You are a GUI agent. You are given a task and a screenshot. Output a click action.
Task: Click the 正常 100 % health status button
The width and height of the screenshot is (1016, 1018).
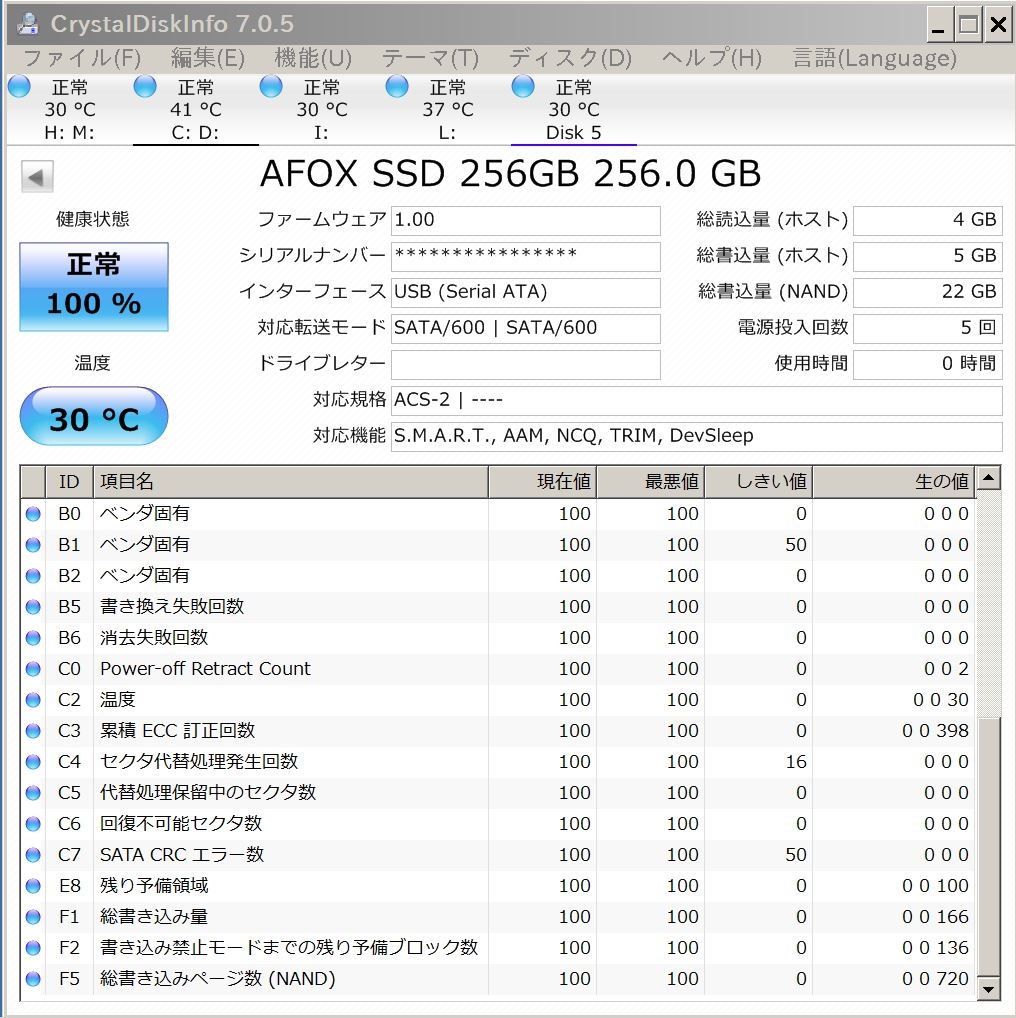[x=94, y=287]
